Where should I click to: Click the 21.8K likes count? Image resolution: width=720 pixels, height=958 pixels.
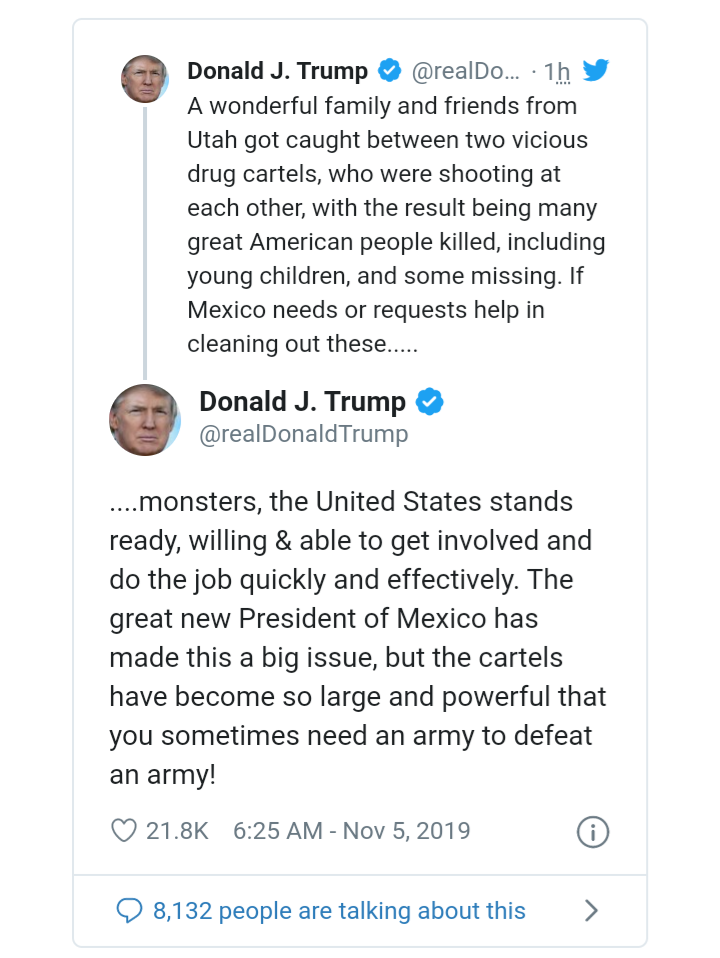click(177, 831)
